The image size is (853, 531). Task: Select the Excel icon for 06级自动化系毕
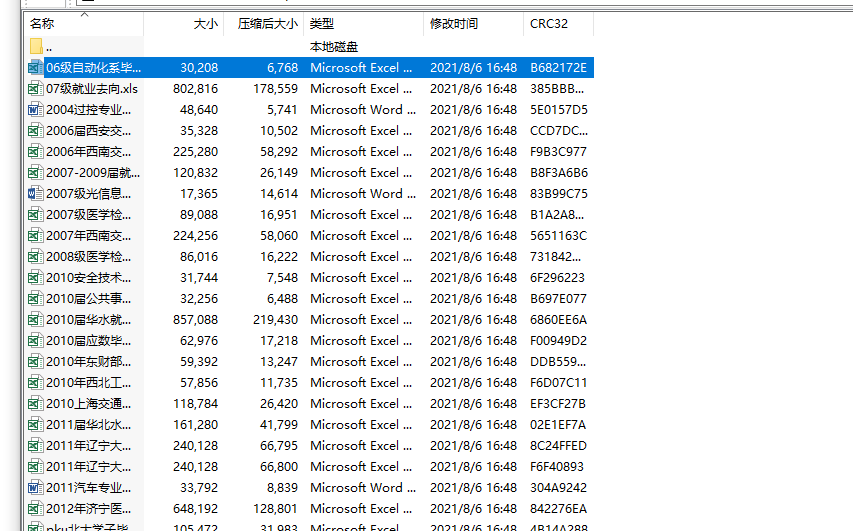click(x=35, y=68)
